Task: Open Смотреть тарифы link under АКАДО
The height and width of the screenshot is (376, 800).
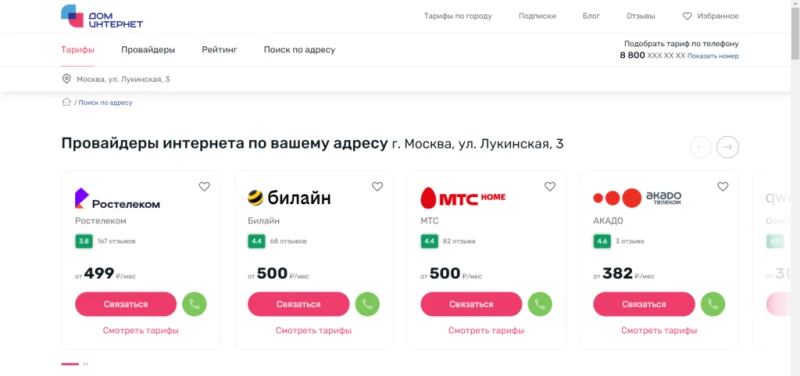Action: (659, 331)
